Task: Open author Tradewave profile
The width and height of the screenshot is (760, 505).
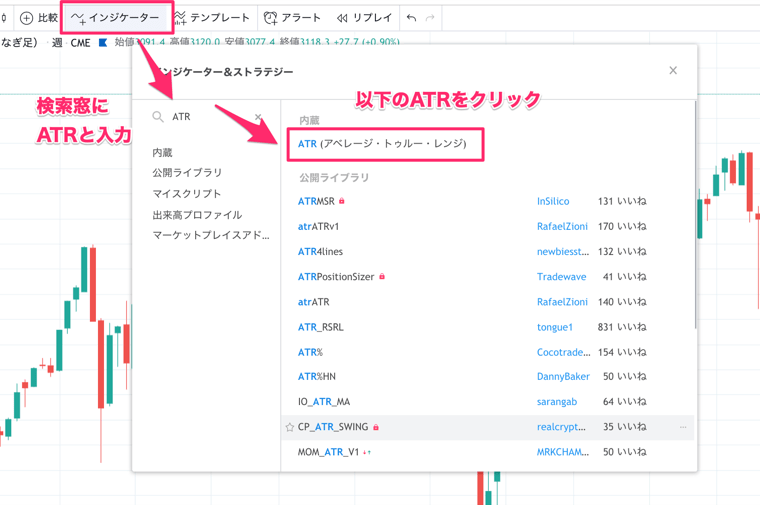Action: coord(561,277)
